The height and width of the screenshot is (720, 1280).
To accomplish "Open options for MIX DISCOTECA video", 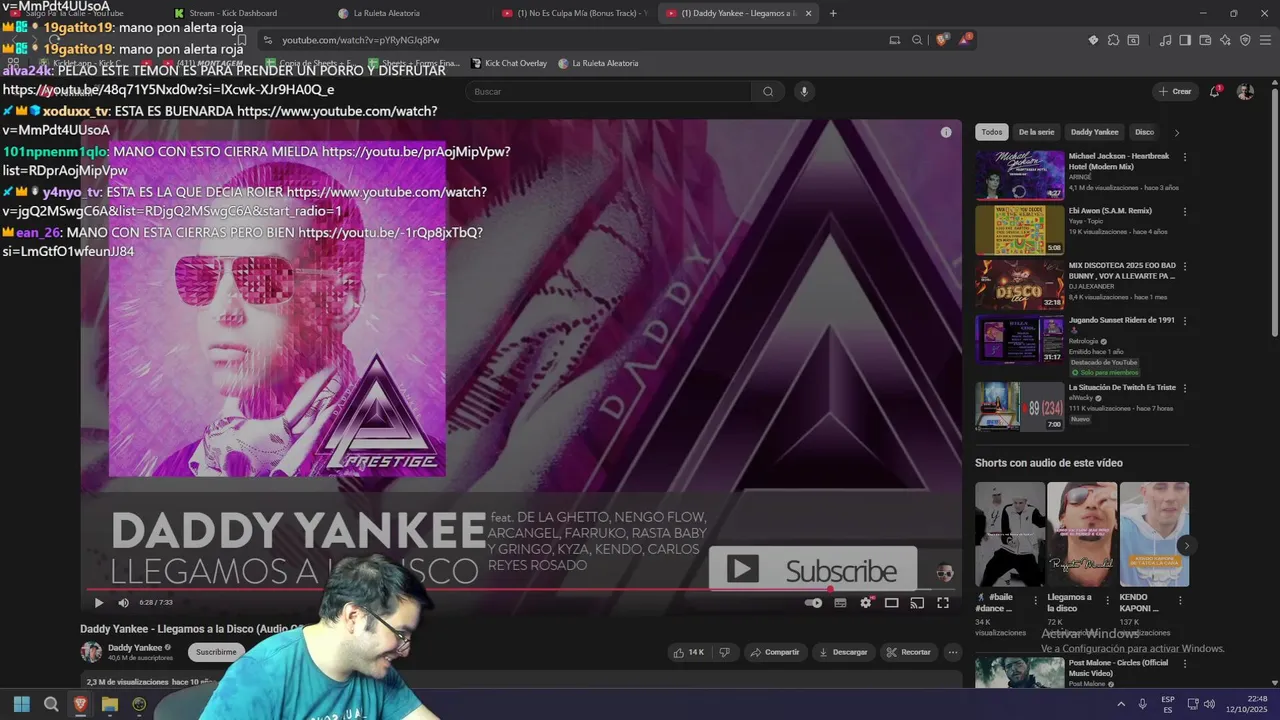I will [1185, 267].
